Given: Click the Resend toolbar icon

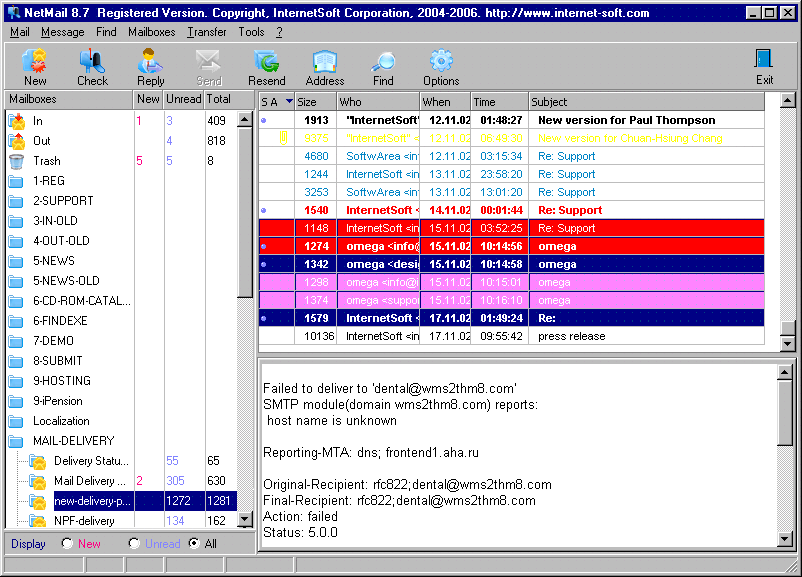Looking at the screenshot, I should [x=266, y=66].
